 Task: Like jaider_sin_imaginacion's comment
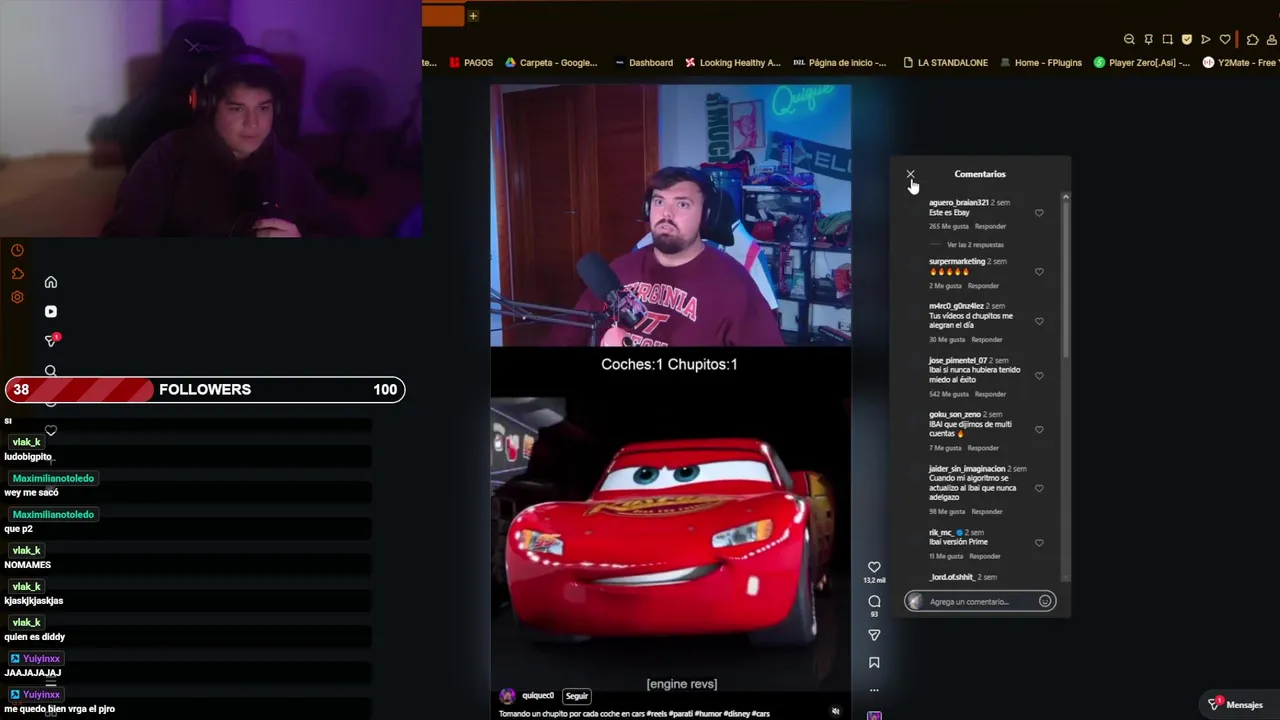(1039, 488)
